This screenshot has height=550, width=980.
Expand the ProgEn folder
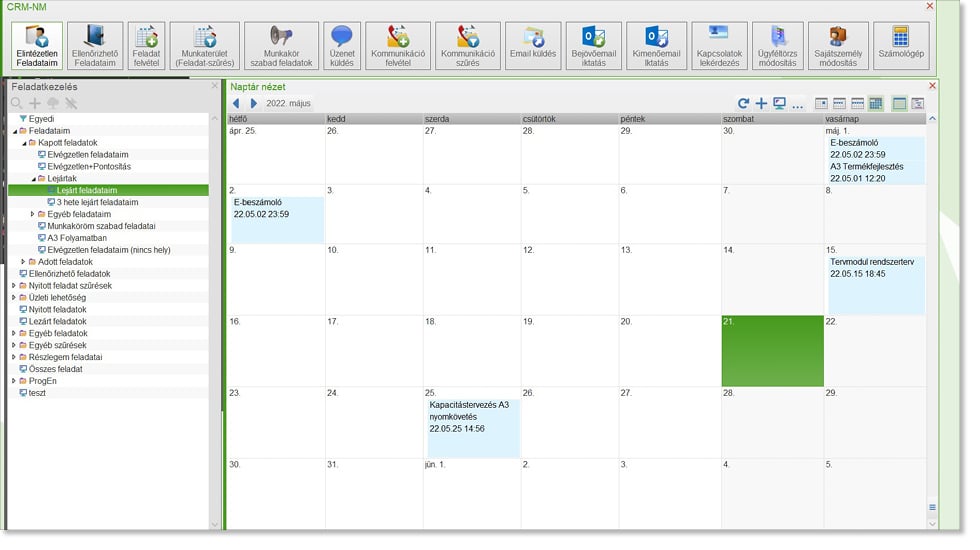click(14, 381)
